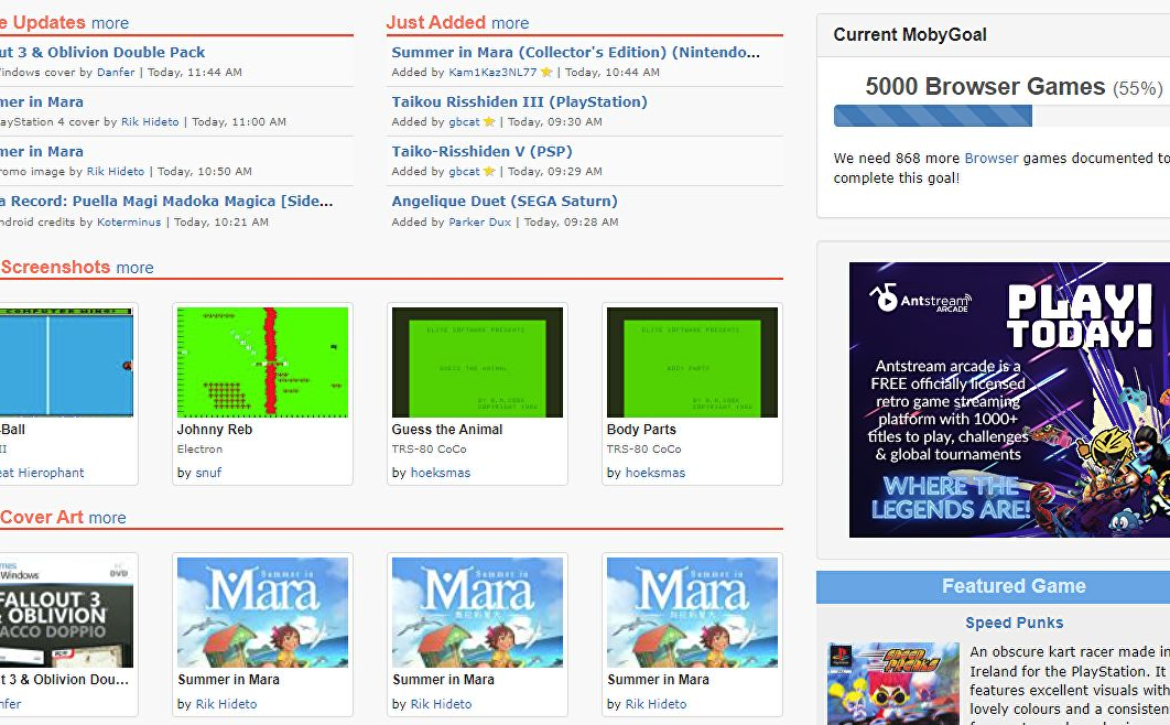Screen dimensions: 1170x725
Task: Click 'more' next to Just Added
Action: coord(510,23)
